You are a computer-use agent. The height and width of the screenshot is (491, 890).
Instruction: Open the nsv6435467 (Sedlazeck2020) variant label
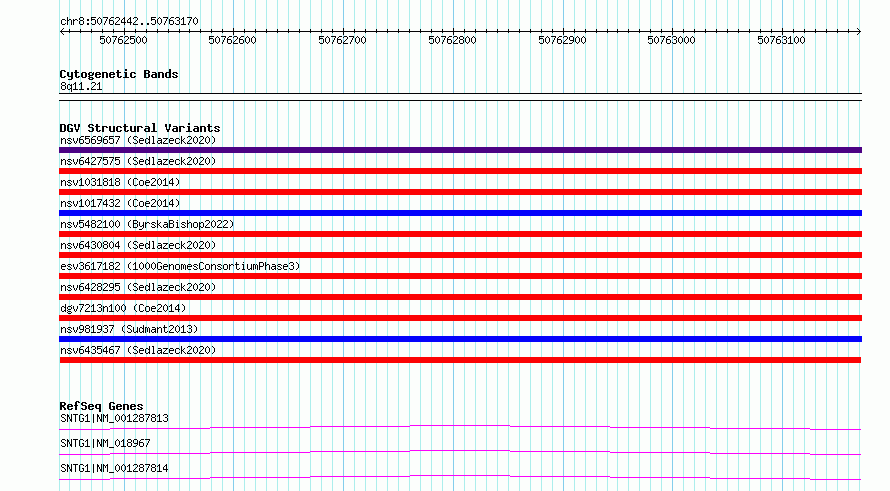(138, 350)
